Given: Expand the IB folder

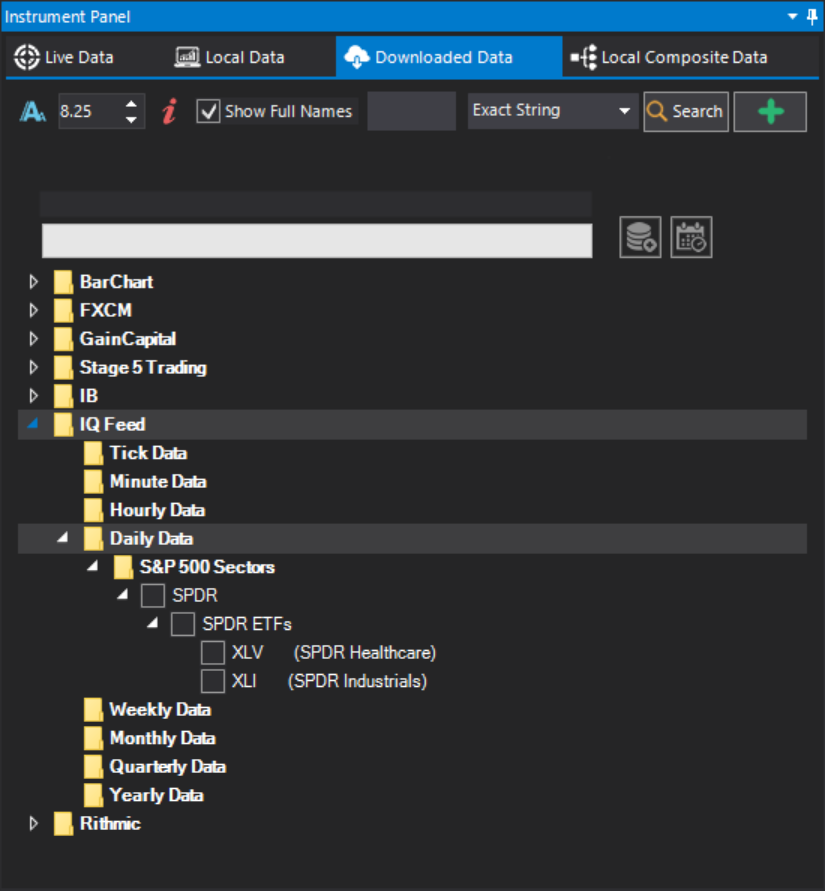Looking at the screenshot, I should (34, 395).
